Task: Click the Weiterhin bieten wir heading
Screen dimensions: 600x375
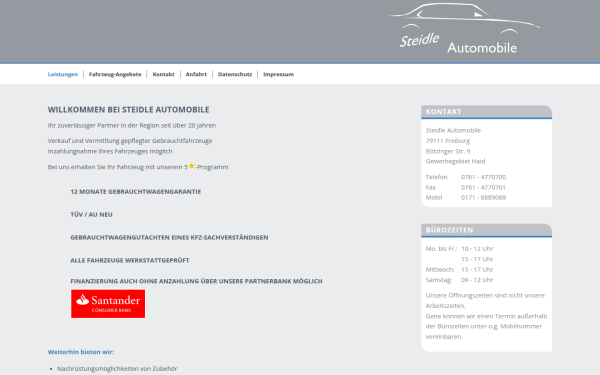Action: coord(81,352)
